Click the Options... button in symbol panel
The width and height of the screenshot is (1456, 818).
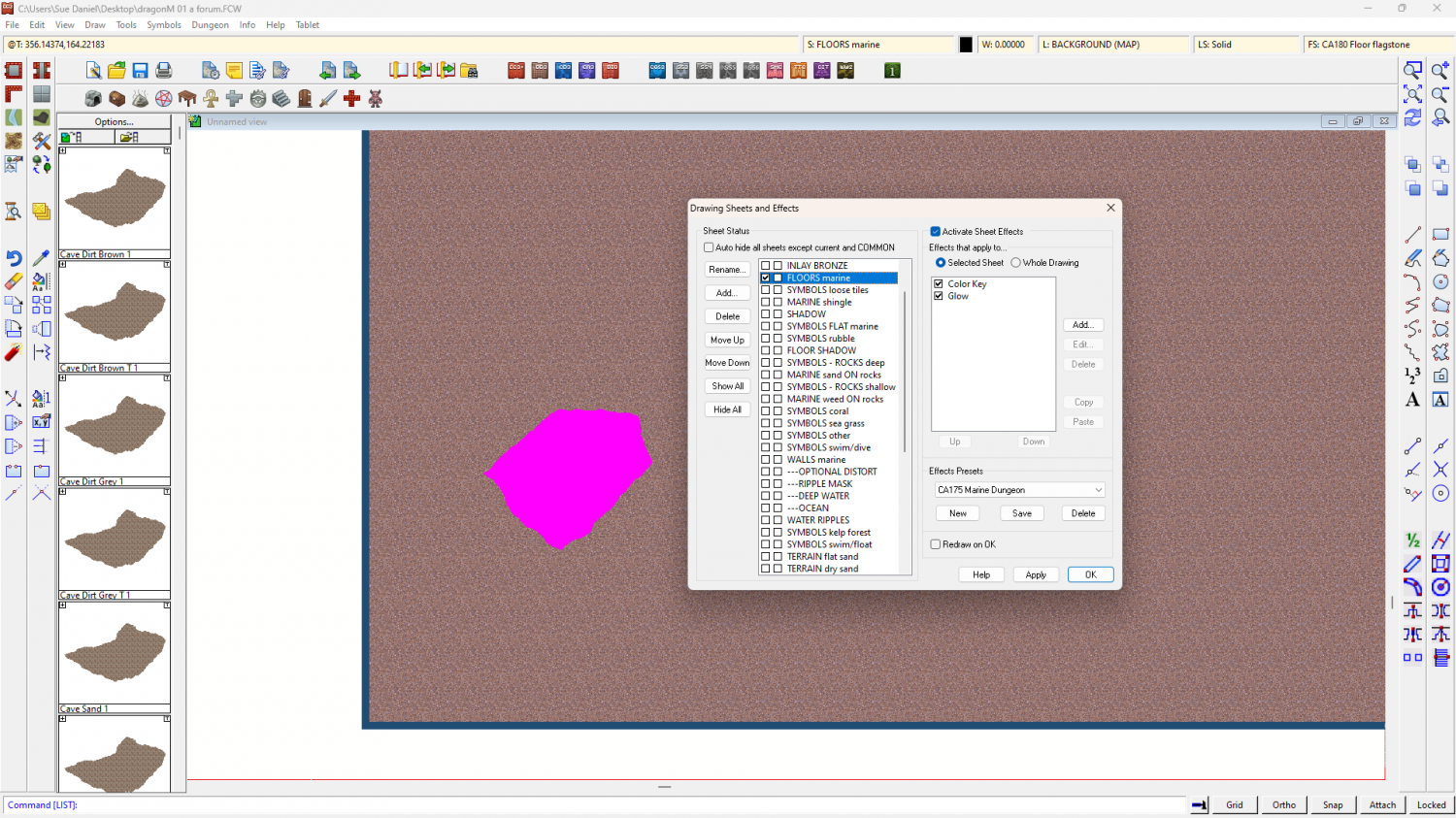(x=115, y=122)
